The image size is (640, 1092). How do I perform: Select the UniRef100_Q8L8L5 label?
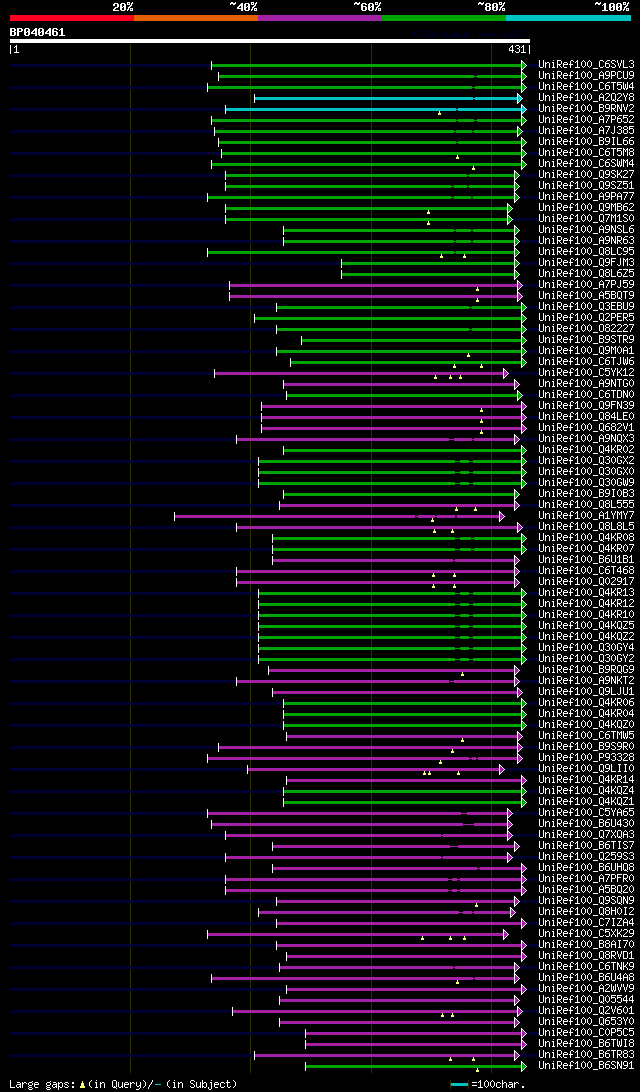coord(586,527)
